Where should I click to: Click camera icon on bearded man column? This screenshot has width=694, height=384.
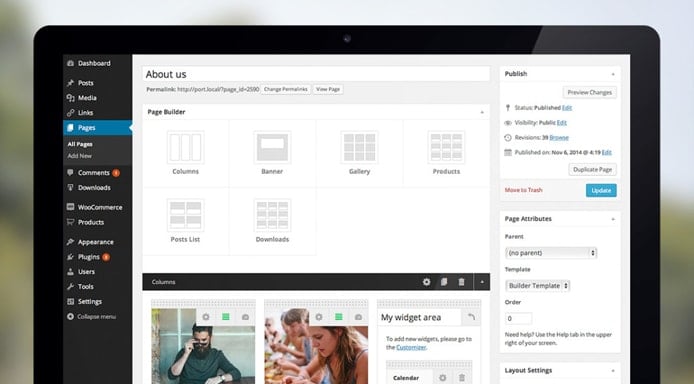(x=245, y=317)
